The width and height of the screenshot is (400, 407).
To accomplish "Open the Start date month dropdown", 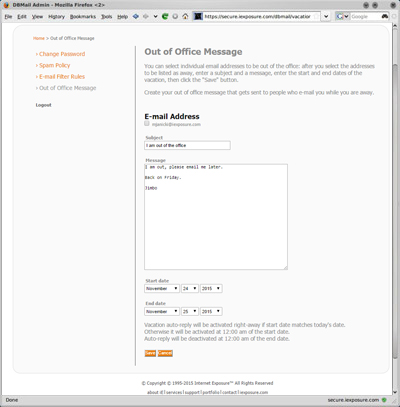I will pyautogui.click(x=162, y=288).
